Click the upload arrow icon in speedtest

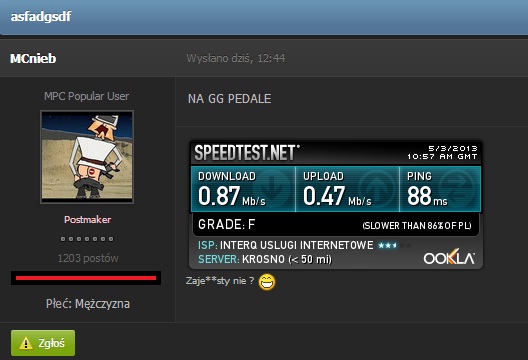click(376, 188)
